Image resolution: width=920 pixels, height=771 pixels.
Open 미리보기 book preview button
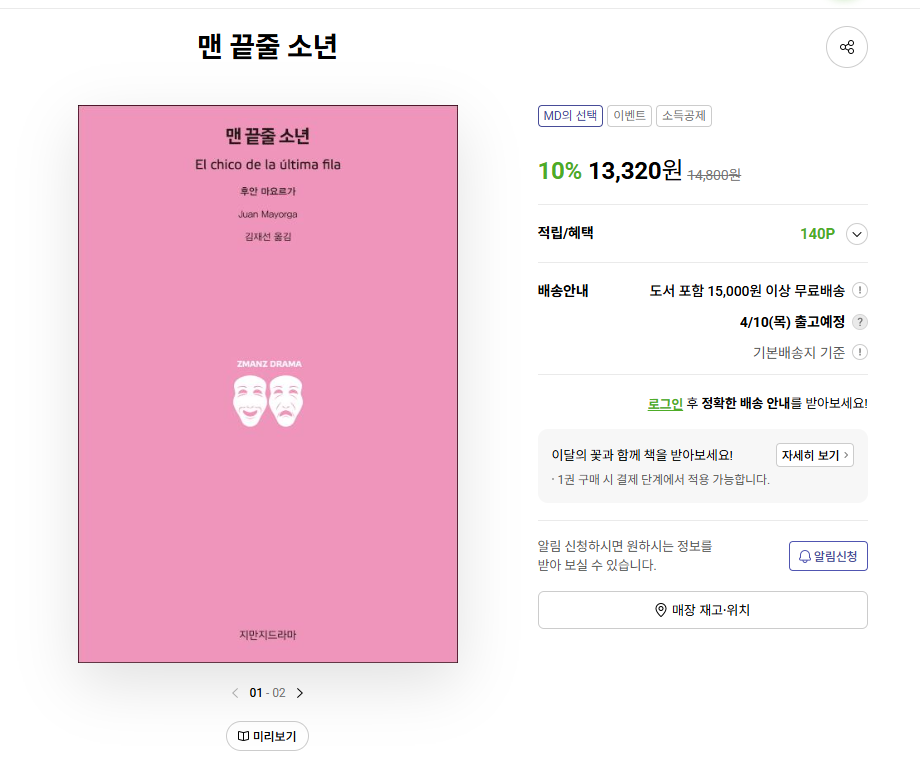(267, 736)
